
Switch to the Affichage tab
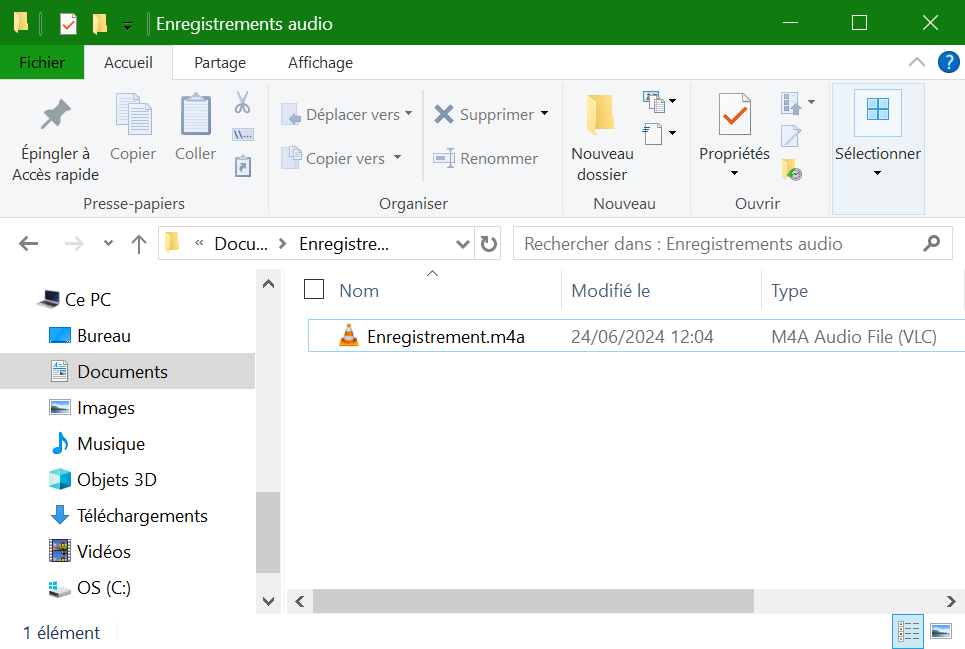coord(320,62)
